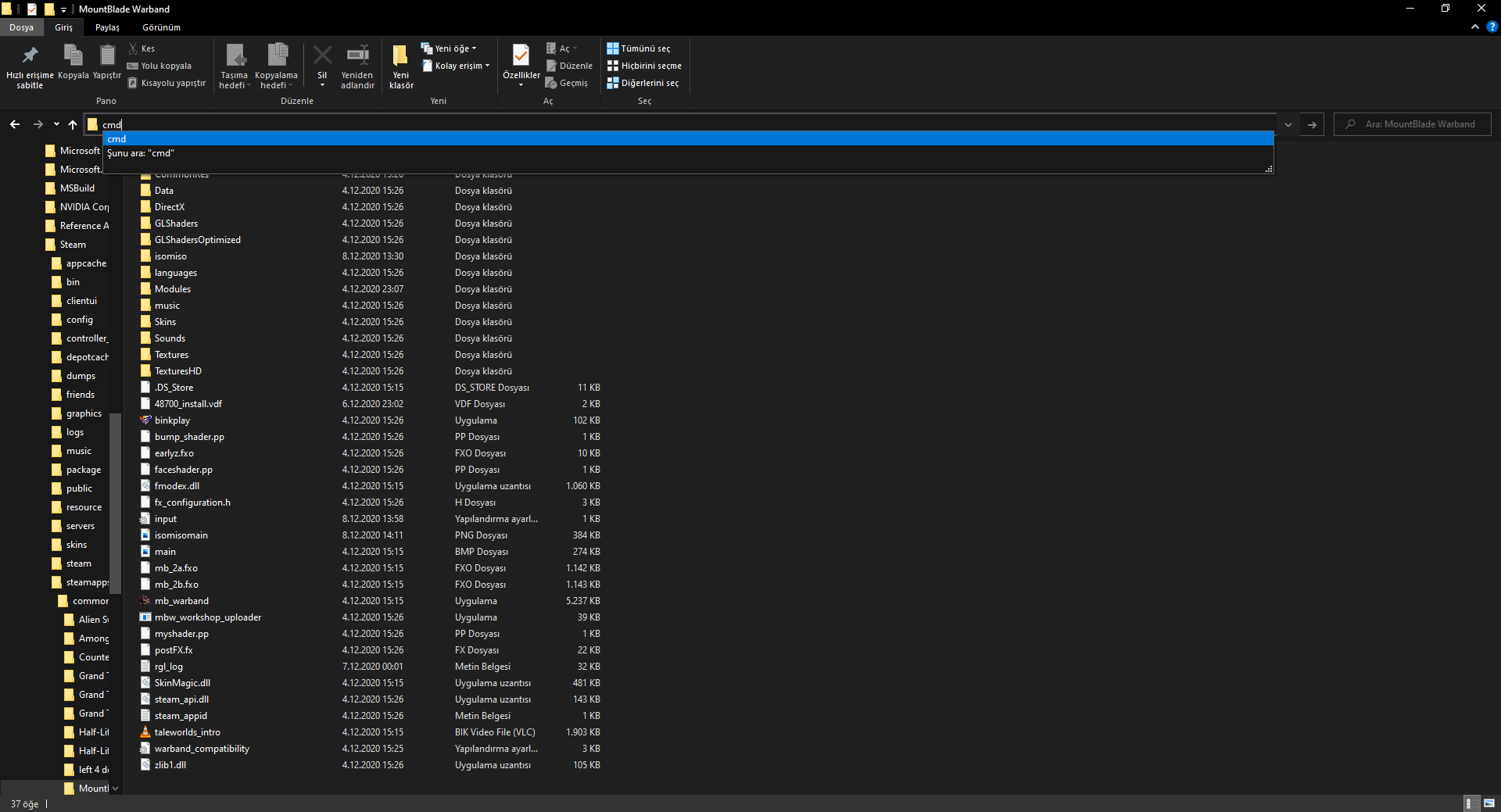
Task: Switch to the Görünüm ribbon tab
Action: [x=161, y=27]
